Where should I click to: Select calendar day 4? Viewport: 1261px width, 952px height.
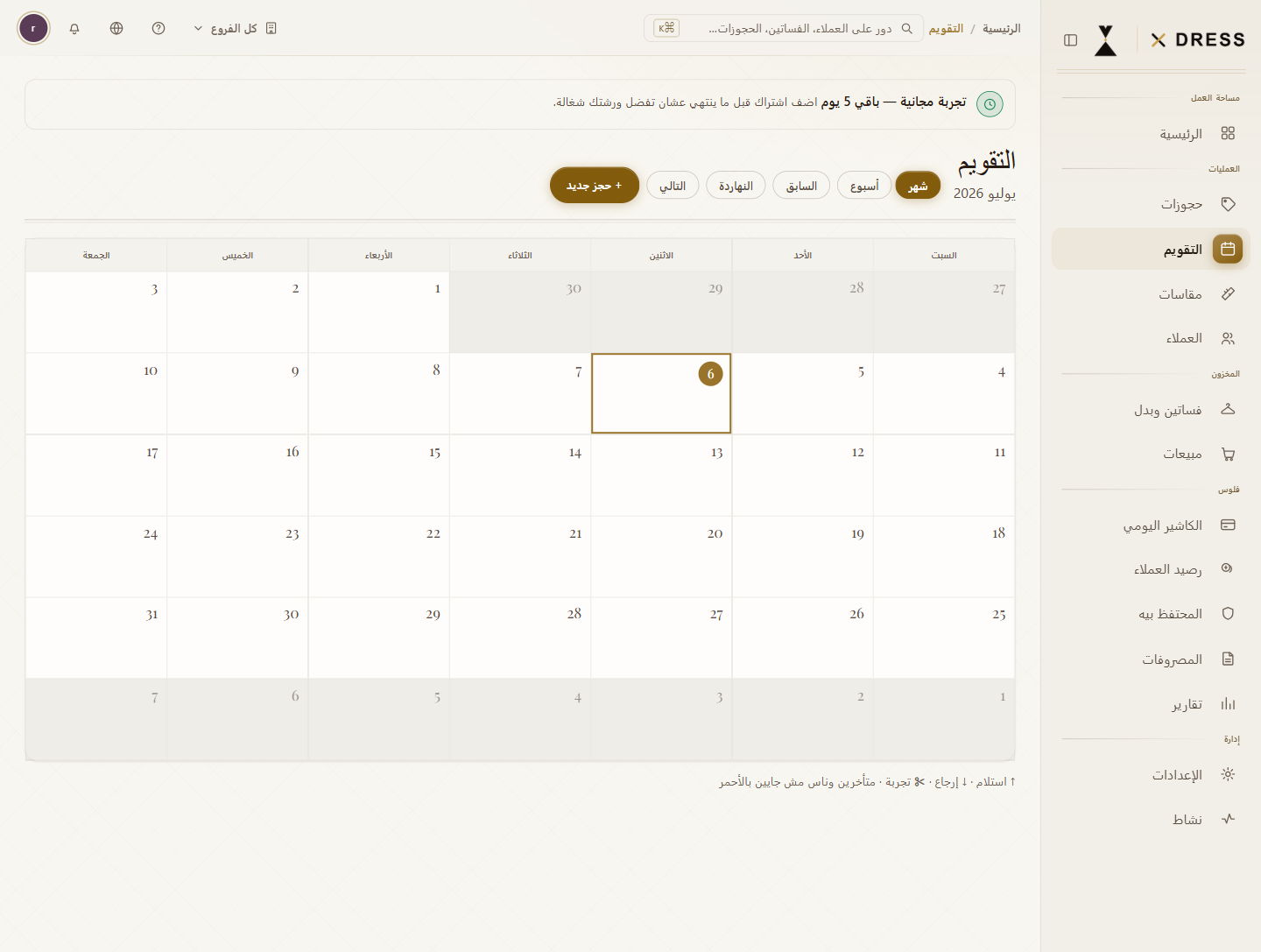click(x=944, y=393)
